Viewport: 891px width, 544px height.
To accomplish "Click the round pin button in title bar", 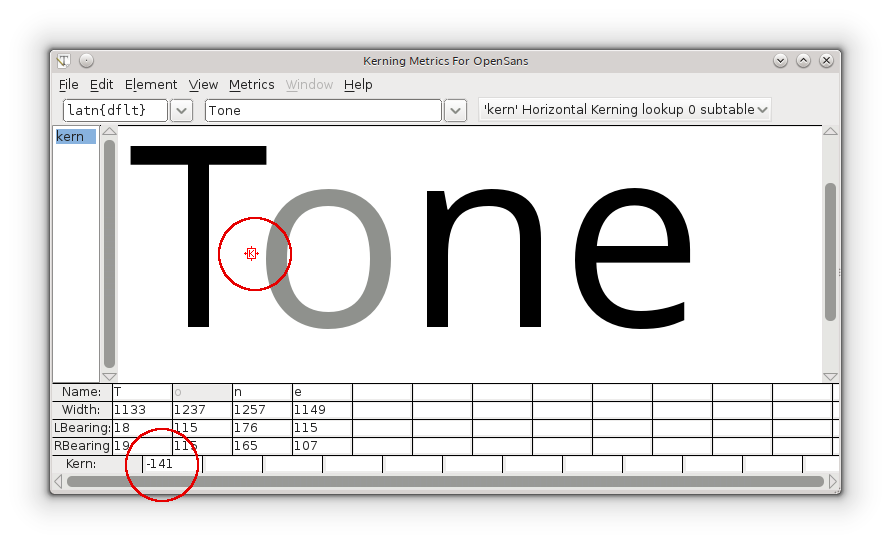I will coord(86,60).
